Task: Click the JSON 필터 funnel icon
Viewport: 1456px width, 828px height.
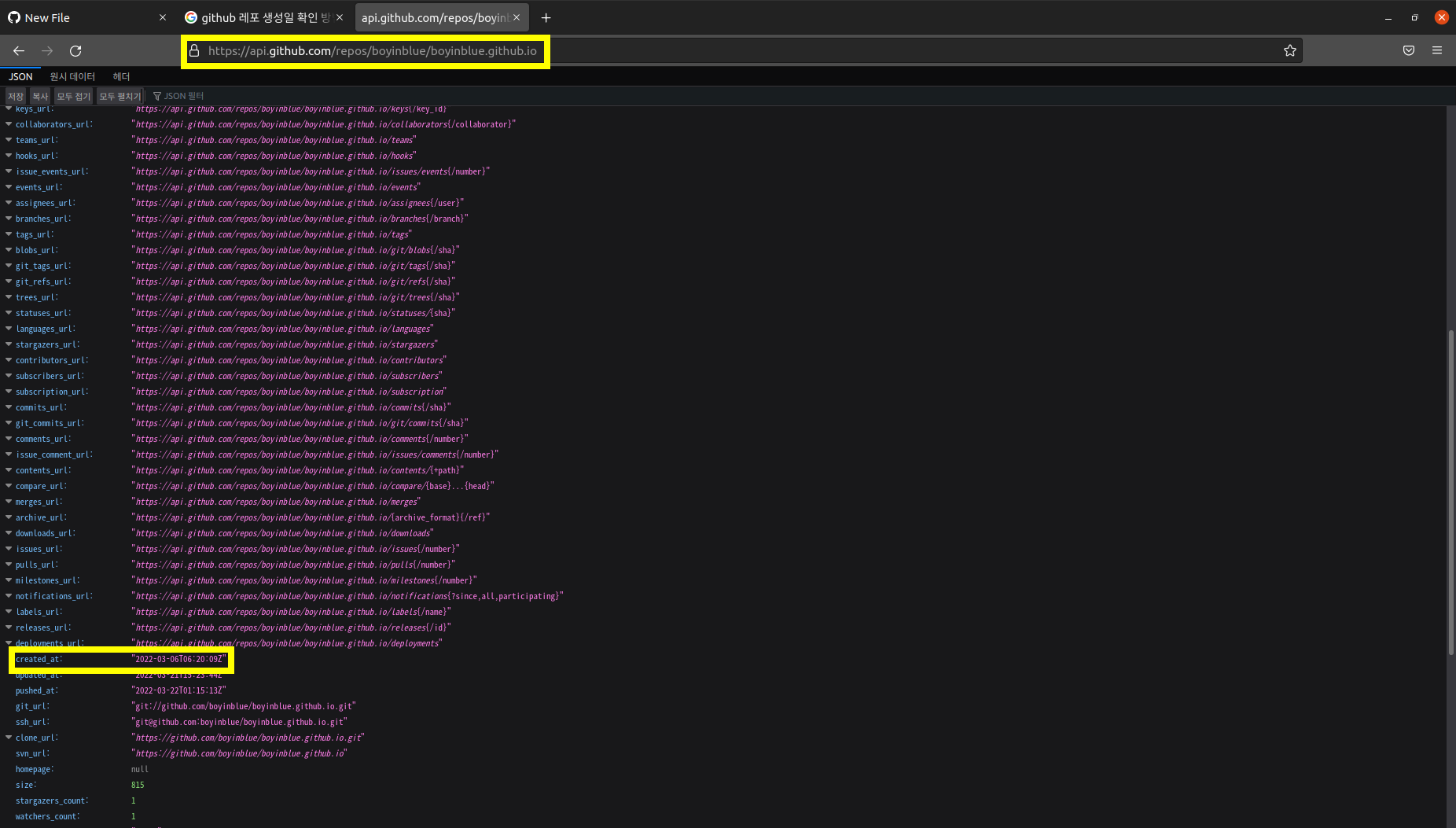Action: tap(157, 96)
